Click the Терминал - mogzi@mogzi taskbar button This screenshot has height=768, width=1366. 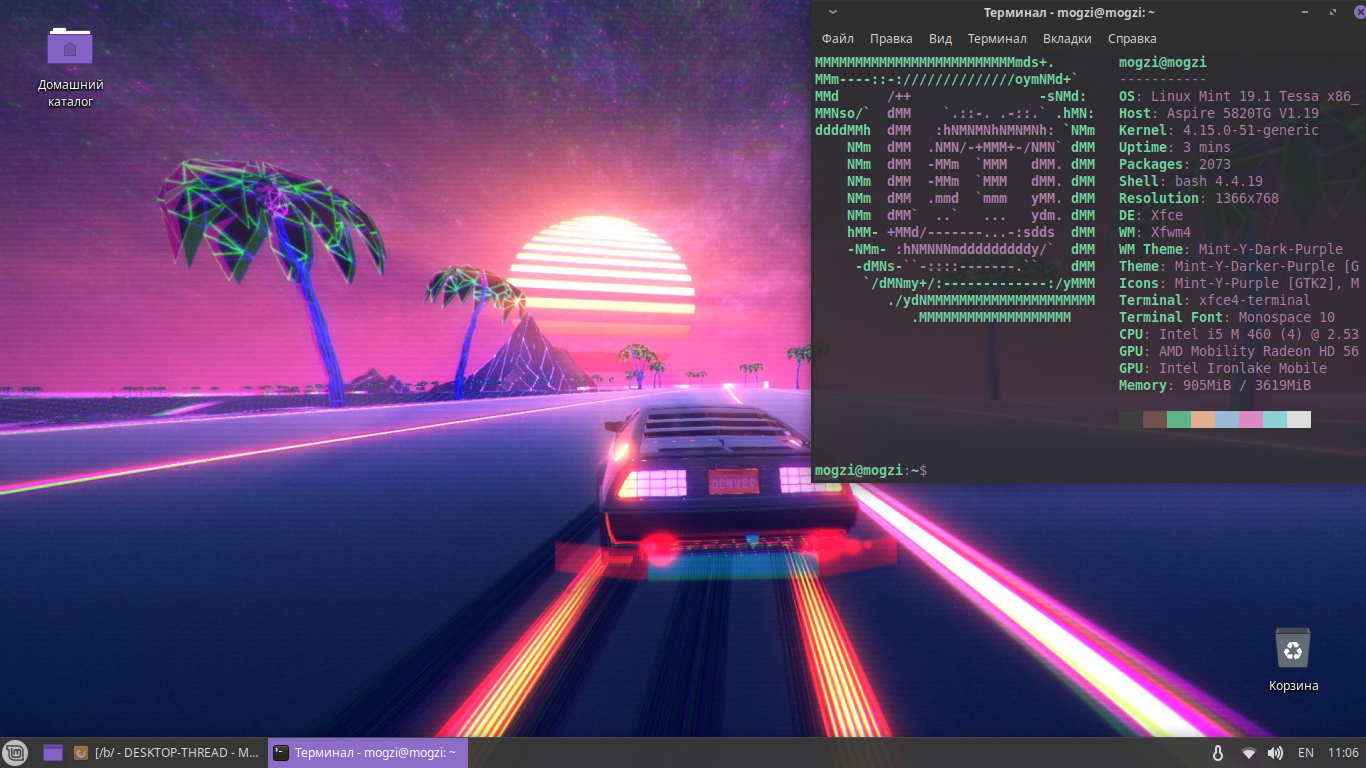[x=367, y=753]
